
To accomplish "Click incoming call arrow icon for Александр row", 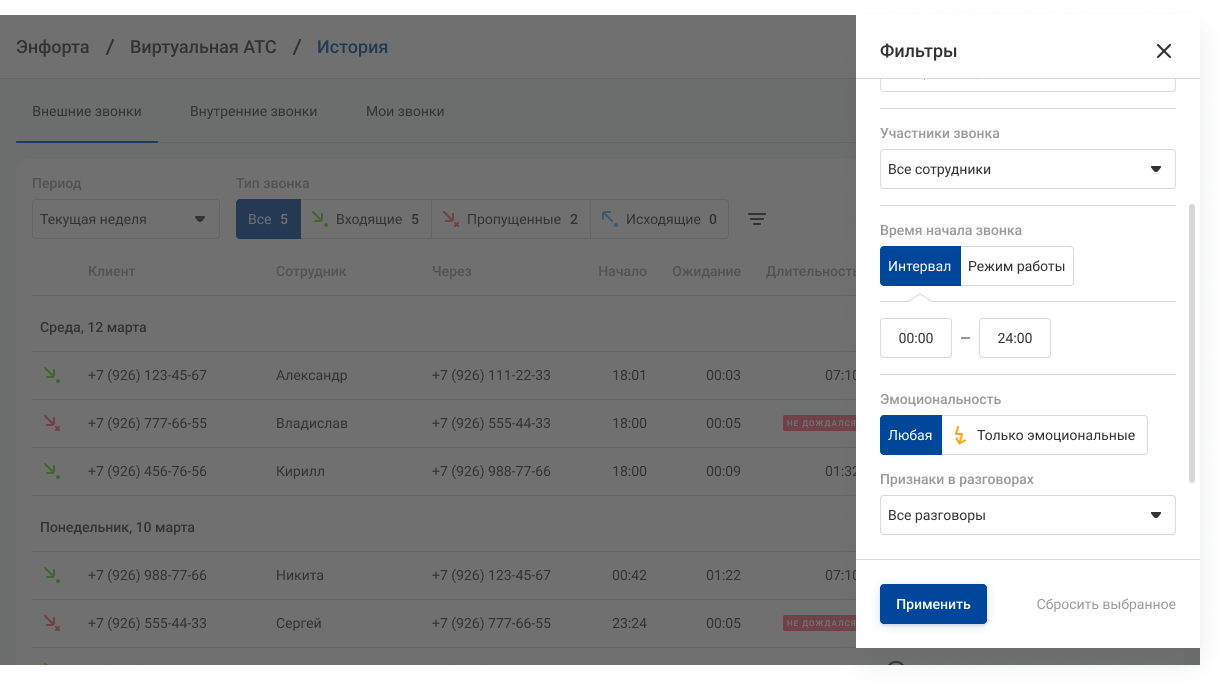I will (x=50, y=375).
